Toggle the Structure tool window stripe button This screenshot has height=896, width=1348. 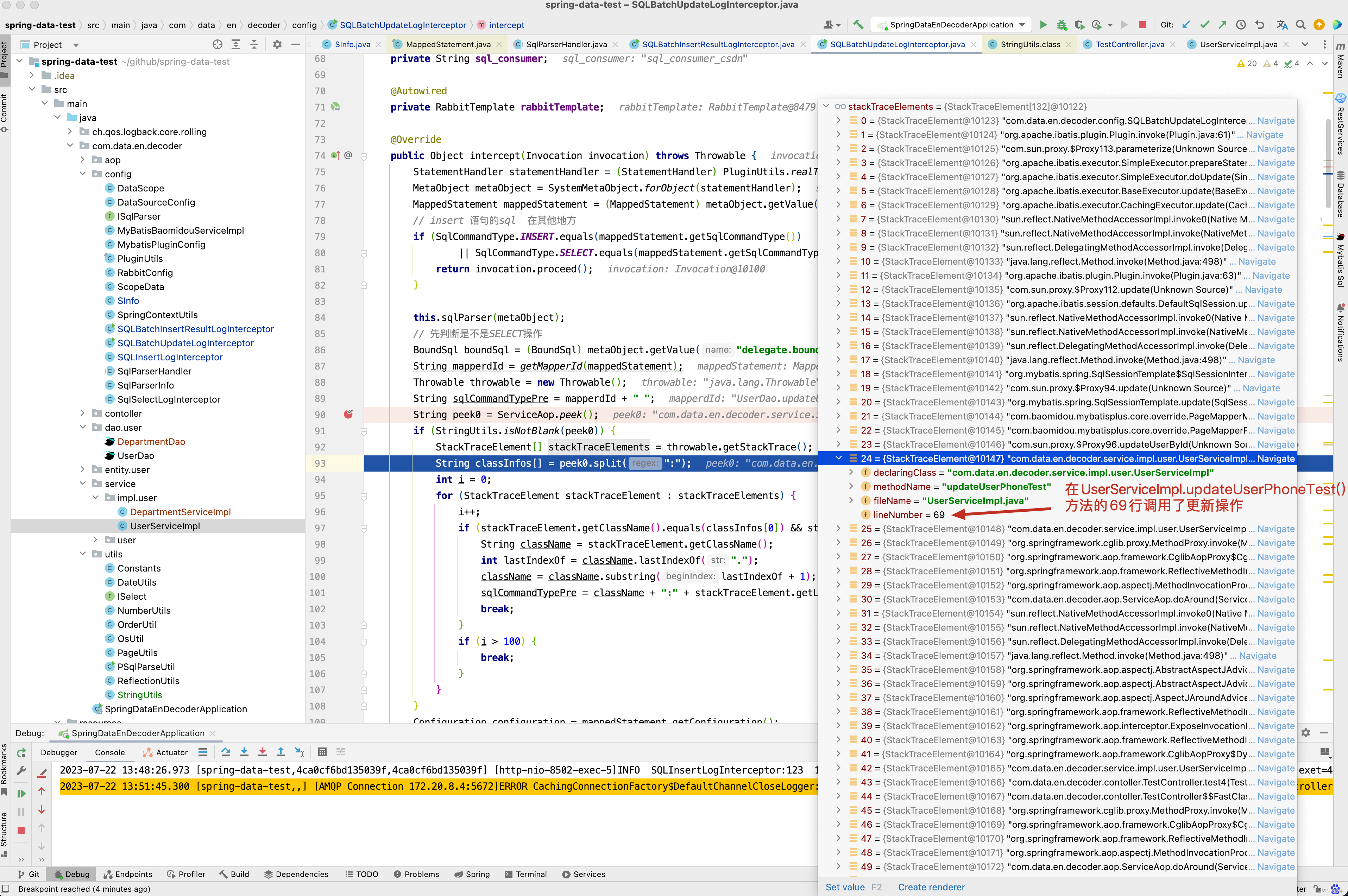click(5, 835)
